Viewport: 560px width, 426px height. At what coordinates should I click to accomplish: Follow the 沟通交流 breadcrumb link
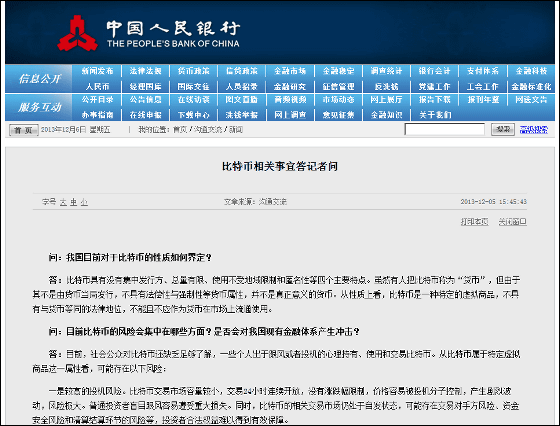(x=208, y=130)
